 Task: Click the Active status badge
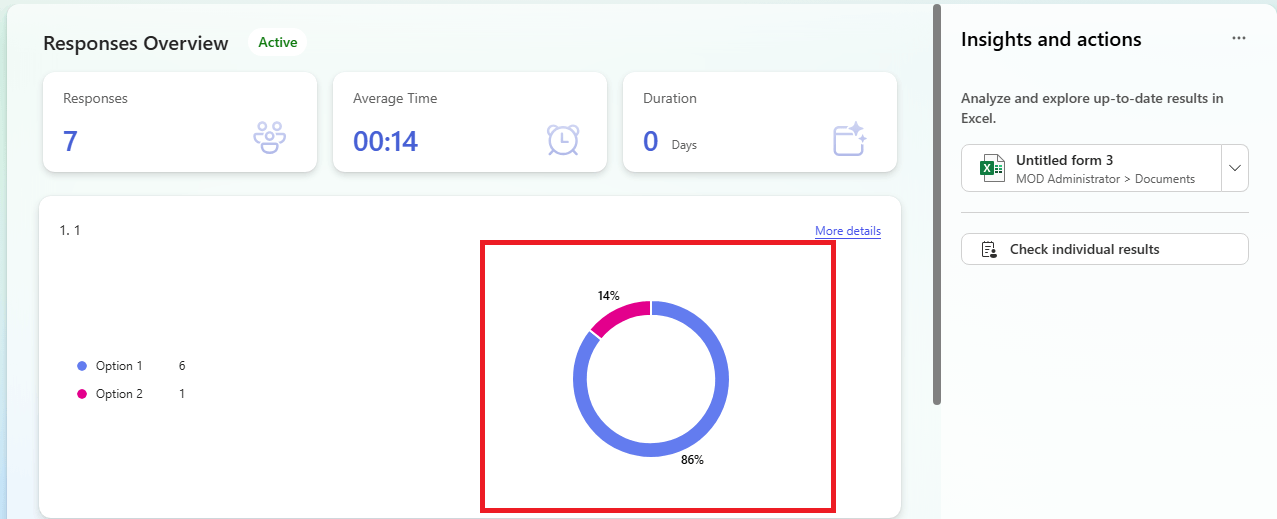pos(278,42)
